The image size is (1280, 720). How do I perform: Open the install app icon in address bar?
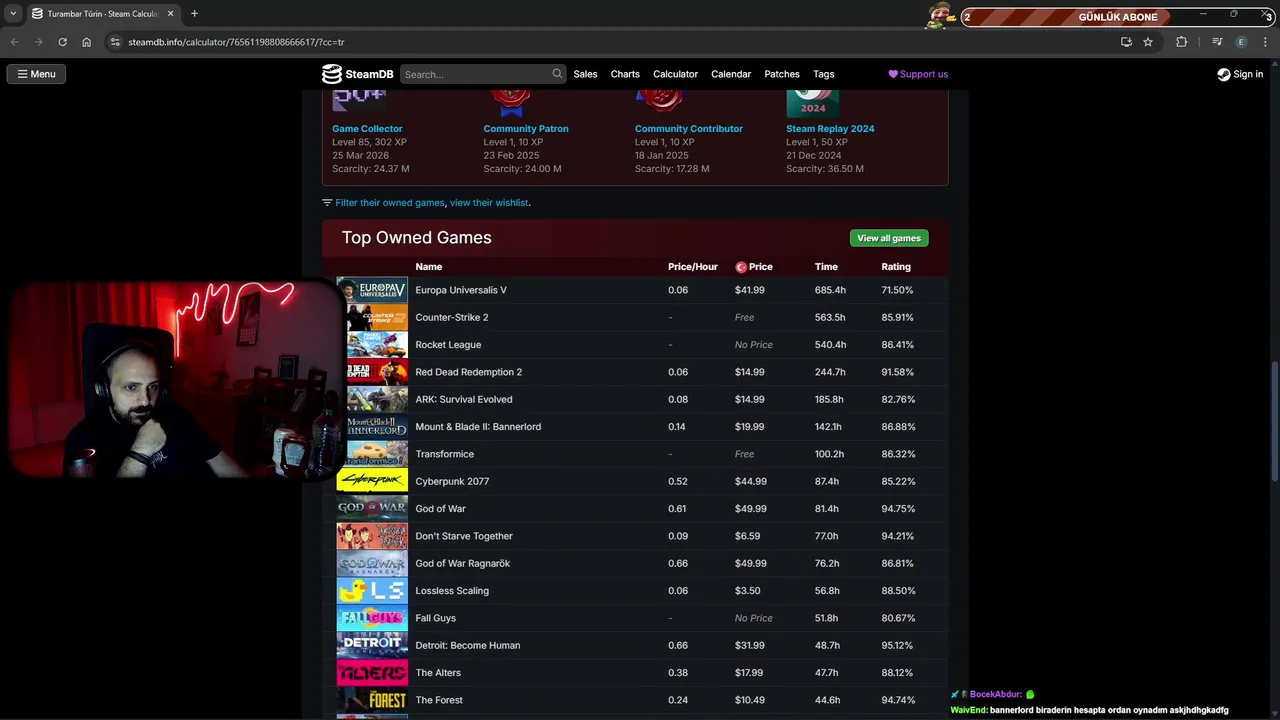pos(1126,42)
